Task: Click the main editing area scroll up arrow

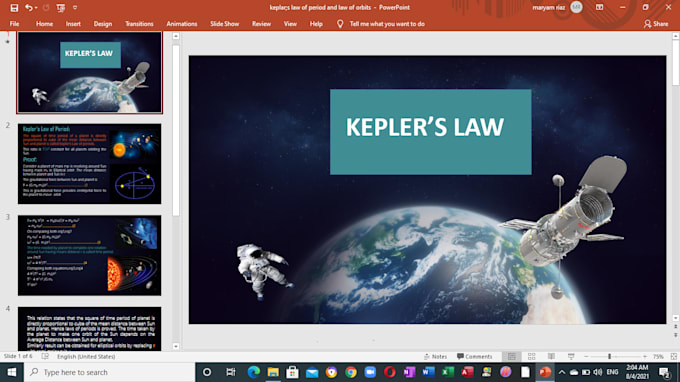Action: tap(676, 36)
